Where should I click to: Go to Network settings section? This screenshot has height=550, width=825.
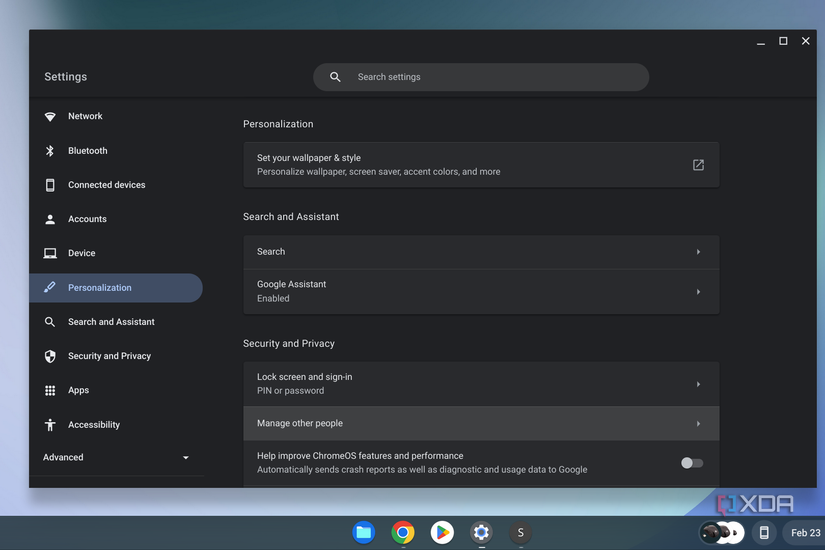point(116,116)
